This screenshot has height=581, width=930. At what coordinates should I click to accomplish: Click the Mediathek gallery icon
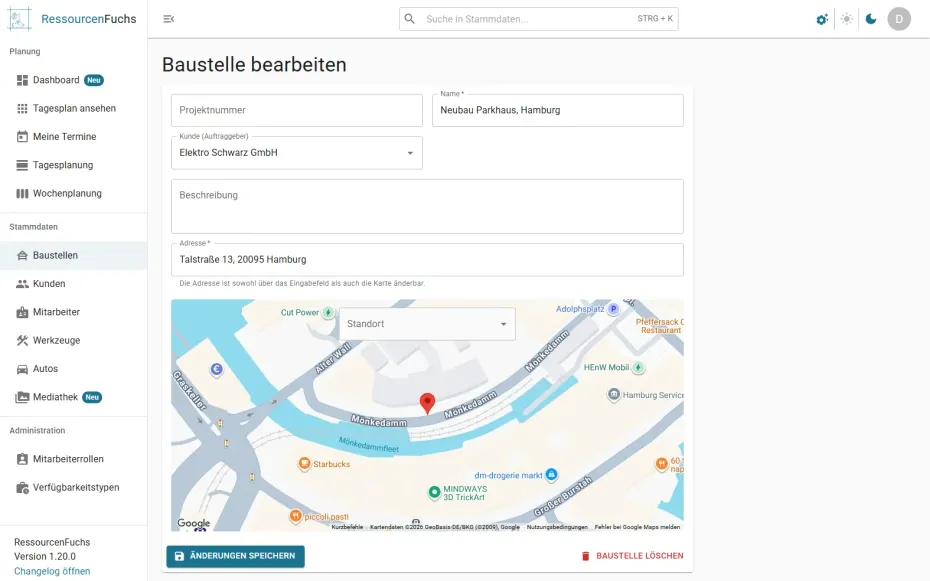click(22, 397)
